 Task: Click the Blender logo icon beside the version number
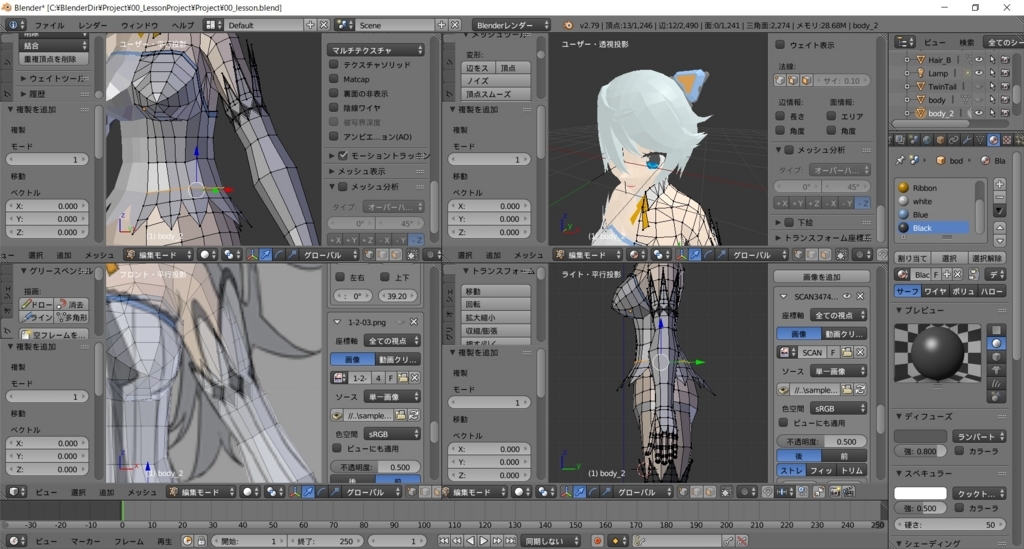(x=568, y=25)
